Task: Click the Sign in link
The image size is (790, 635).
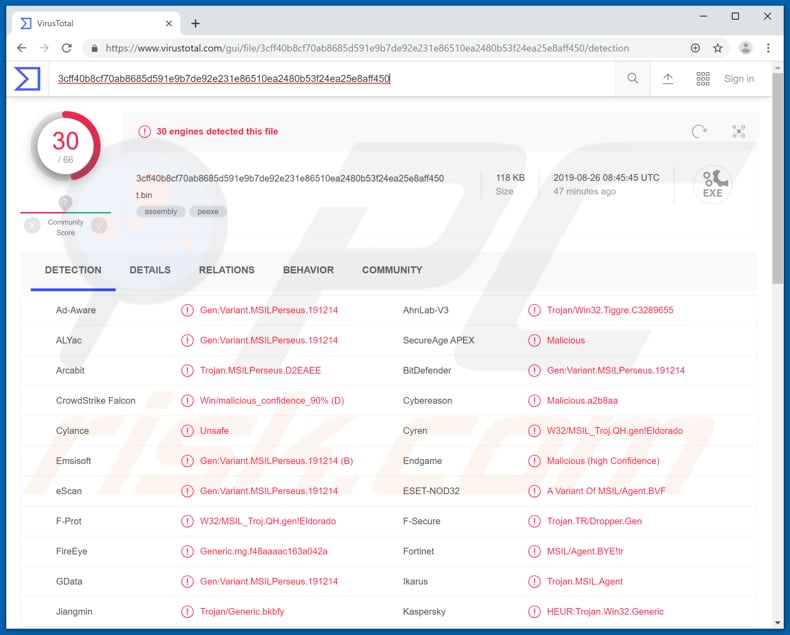Action: pos(739,79)
